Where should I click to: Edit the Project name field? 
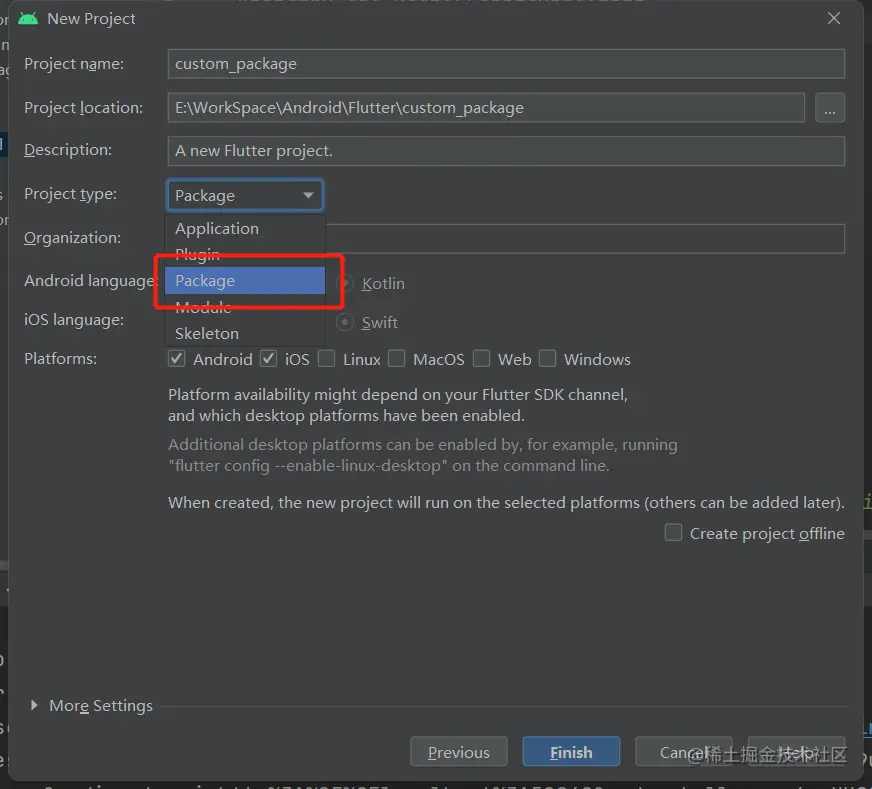tap(506, 64)
